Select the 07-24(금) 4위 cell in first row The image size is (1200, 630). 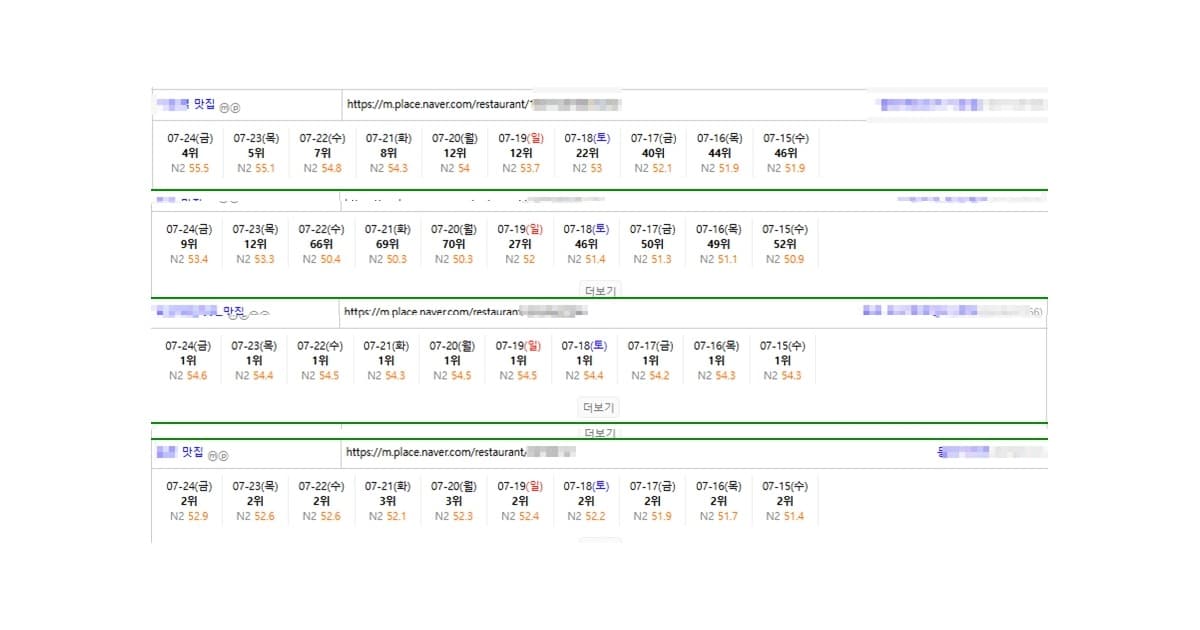coord(189,153)
